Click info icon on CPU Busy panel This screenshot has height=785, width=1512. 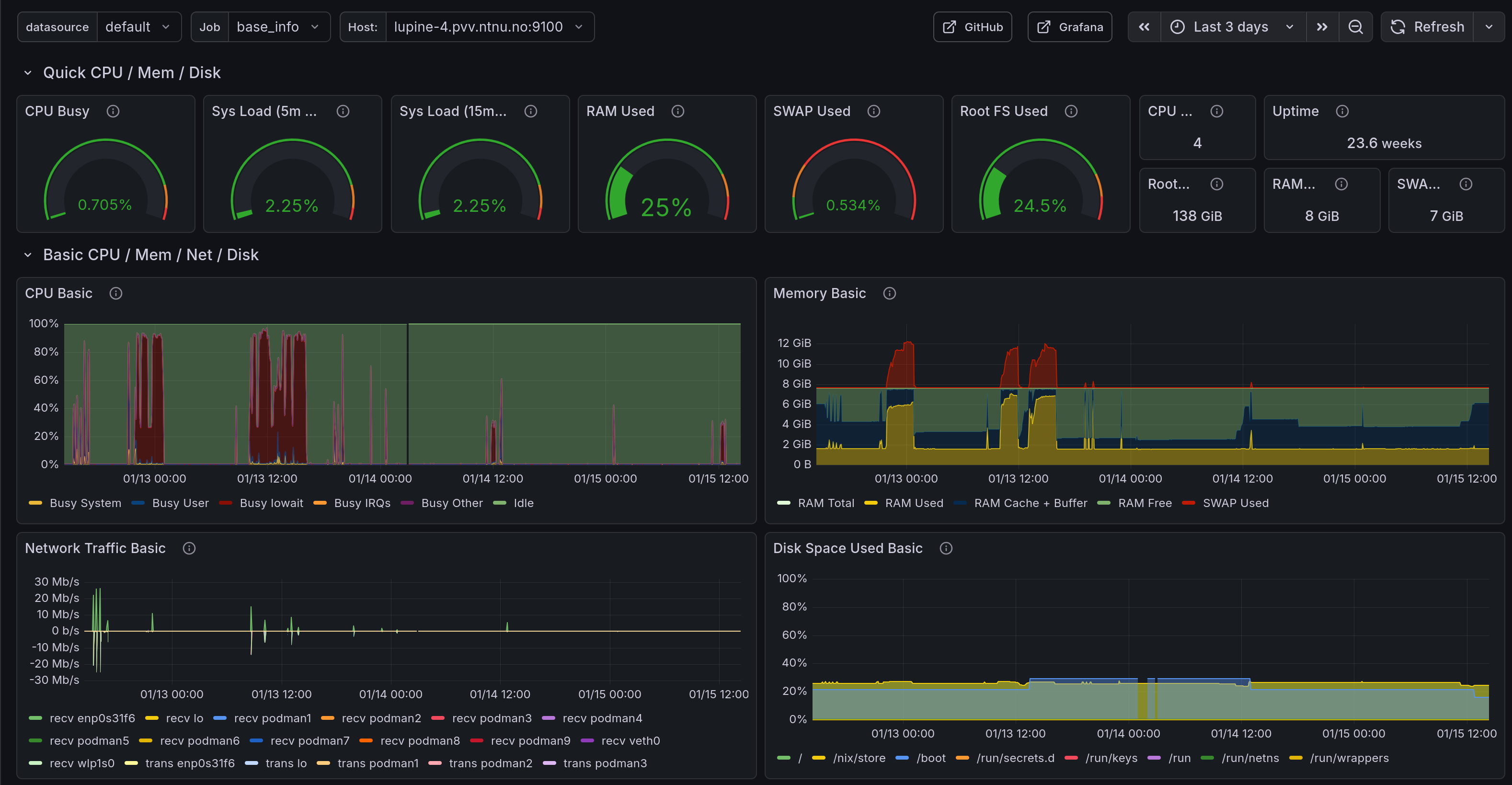click(113, 112)
